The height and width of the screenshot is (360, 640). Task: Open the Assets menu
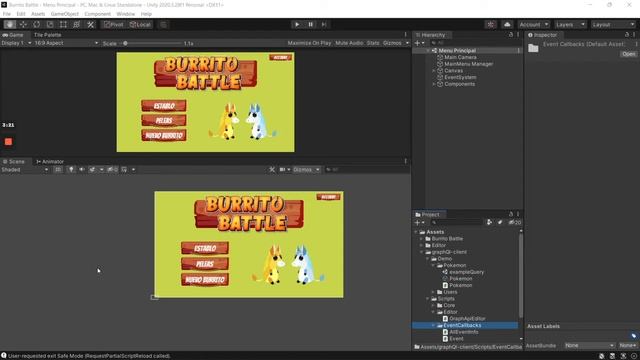[38, 14]
